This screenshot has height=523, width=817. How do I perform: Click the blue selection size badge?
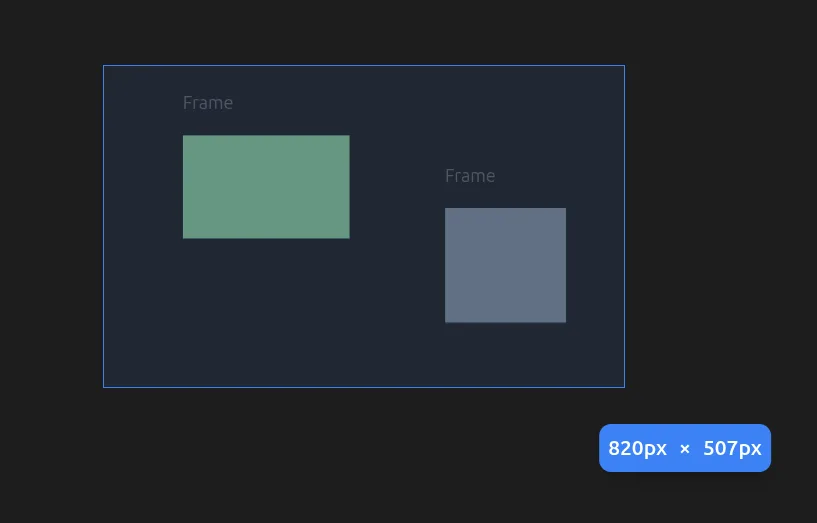[685, 448]
